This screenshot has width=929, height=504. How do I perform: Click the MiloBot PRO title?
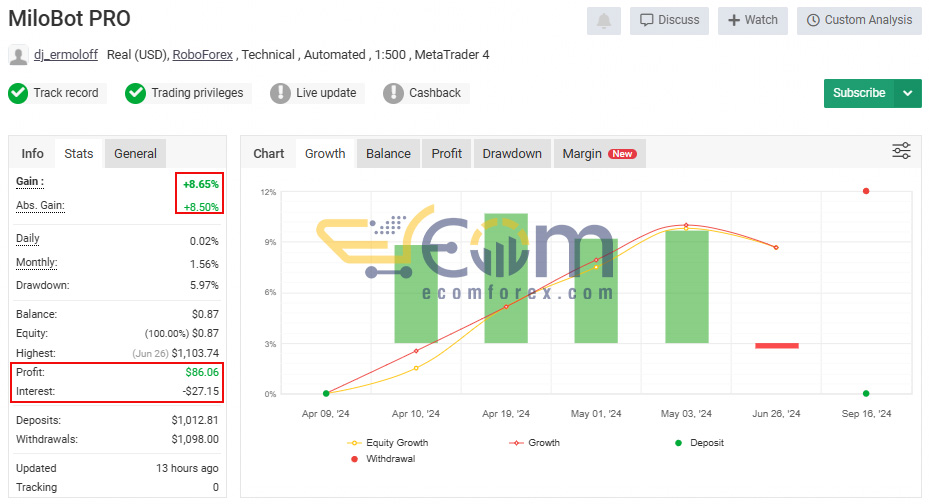(x=69, y=19)
